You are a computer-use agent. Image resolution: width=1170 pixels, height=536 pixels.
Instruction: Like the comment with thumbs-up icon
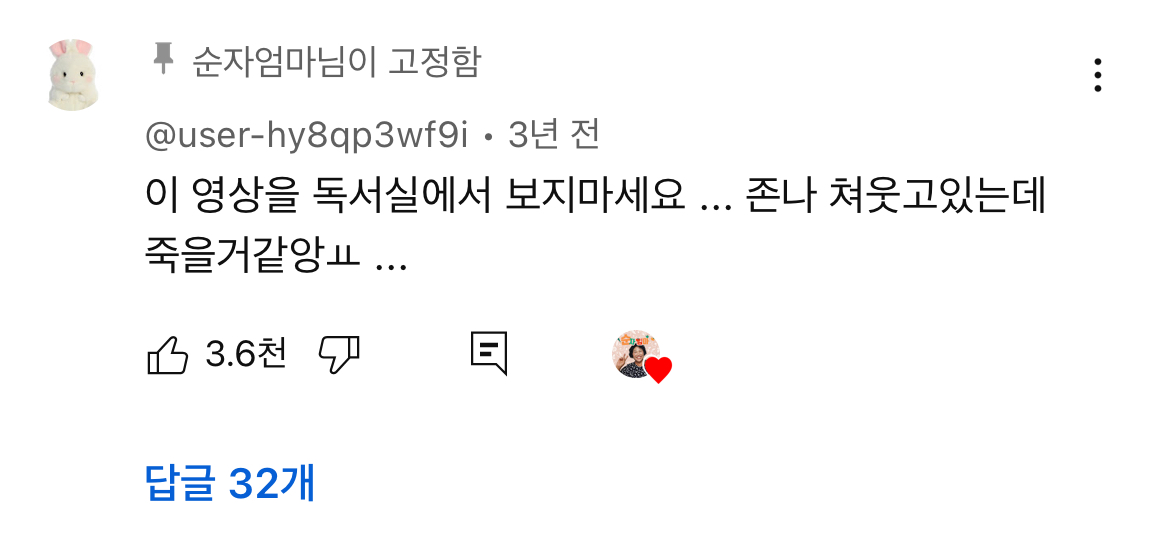coord(168,354)
